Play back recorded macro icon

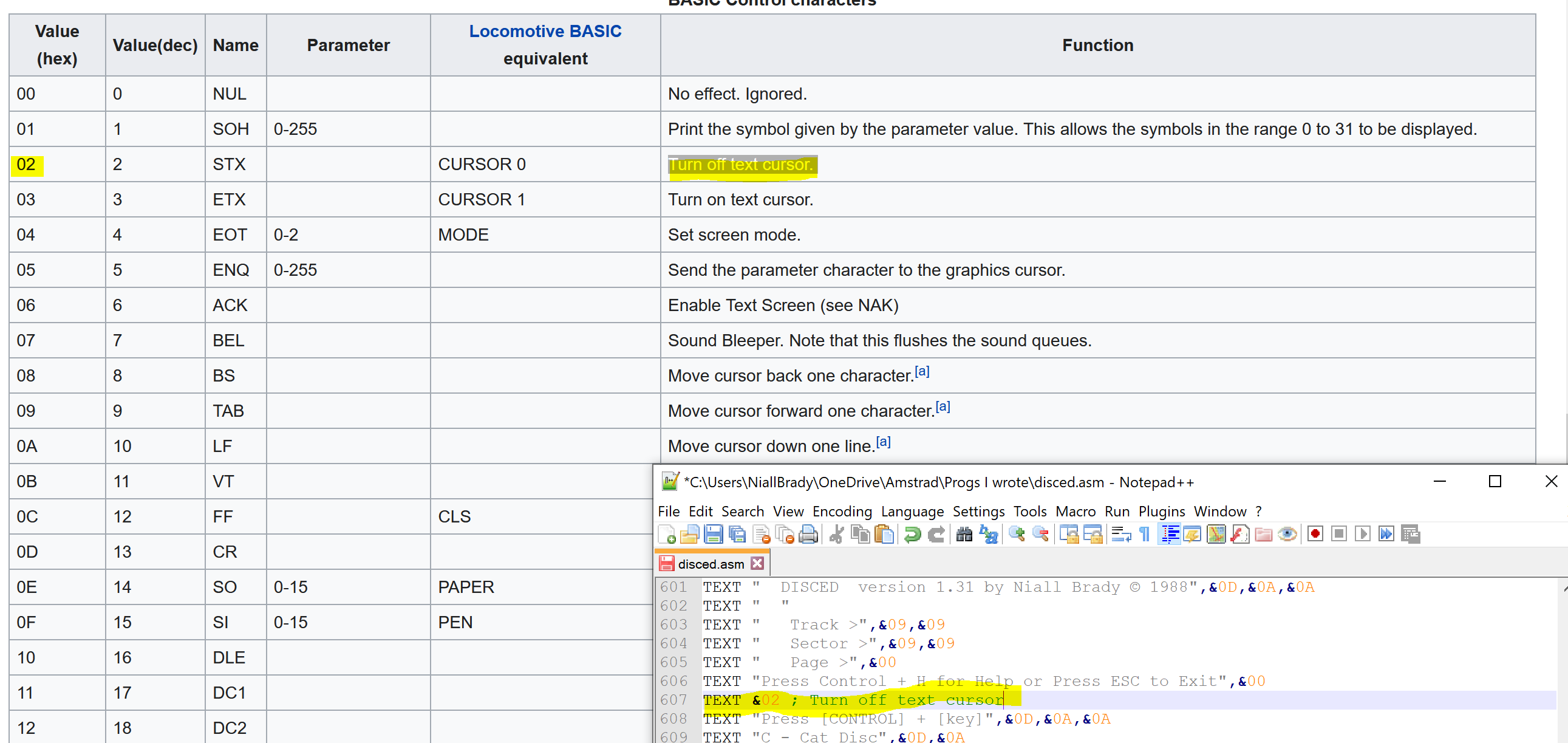point(1363,535)
